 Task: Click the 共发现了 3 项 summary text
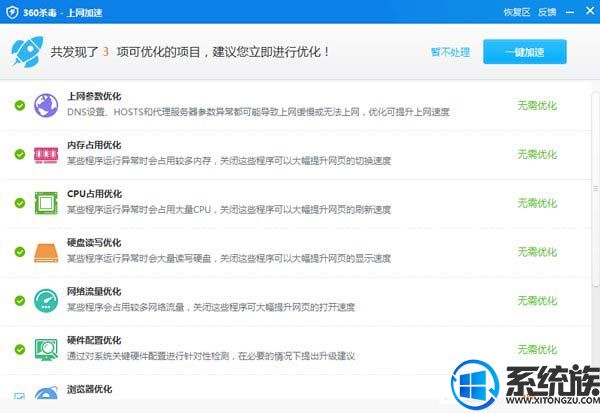pos(190,52)
